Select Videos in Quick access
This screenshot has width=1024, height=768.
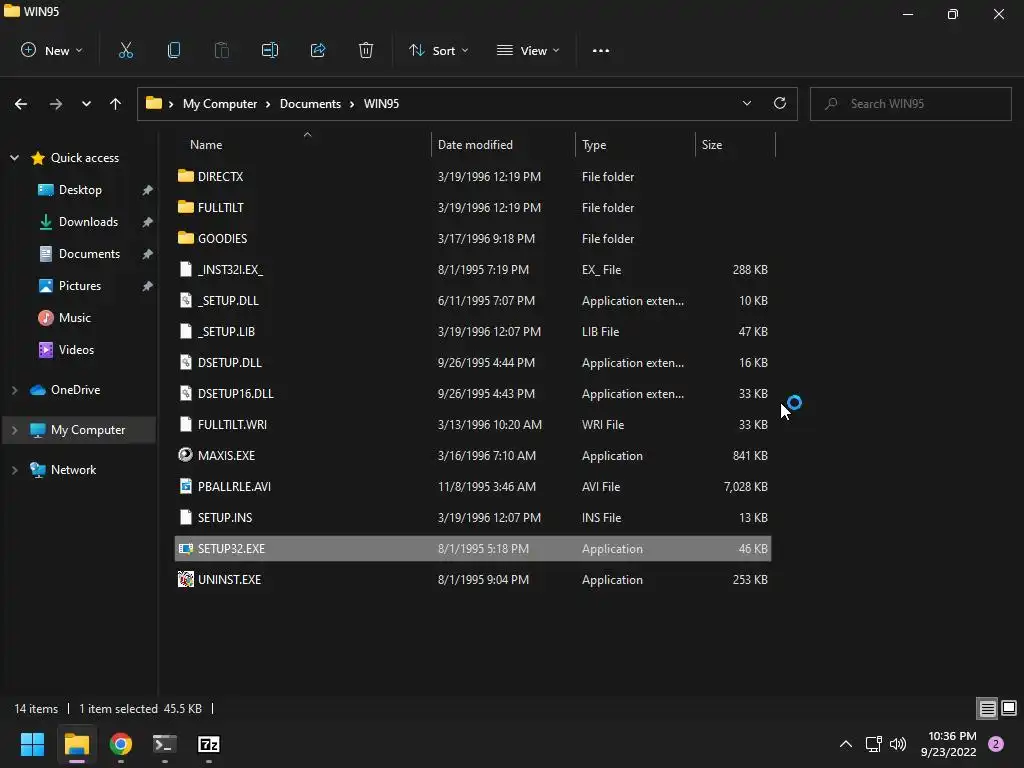click(x=76, y=349)
